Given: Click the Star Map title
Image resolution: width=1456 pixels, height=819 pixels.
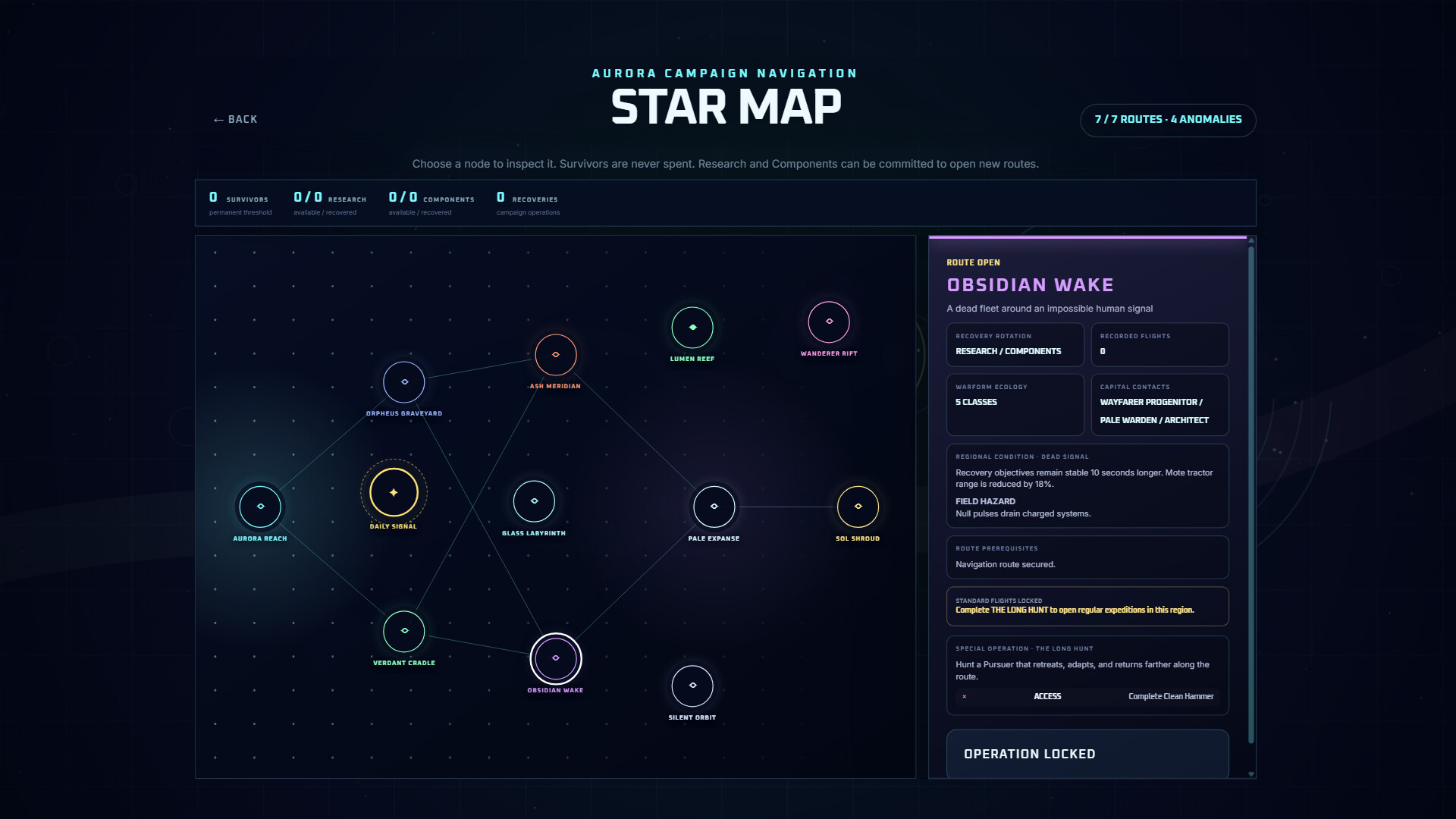Looking at the screenshot, I should (726, 107).
